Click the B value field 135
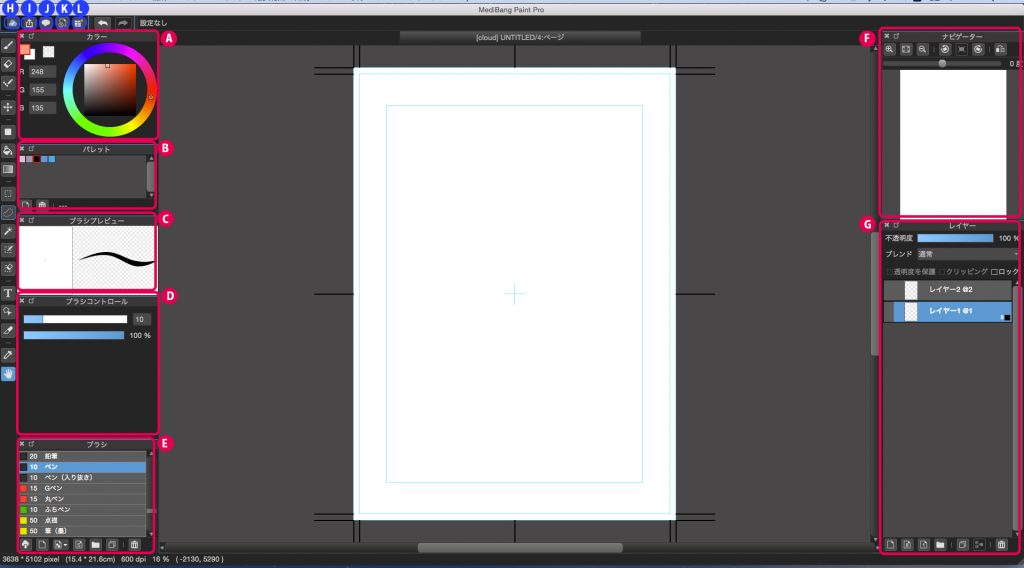This screenshot has height=568, width=1024. tap(42, 108)
